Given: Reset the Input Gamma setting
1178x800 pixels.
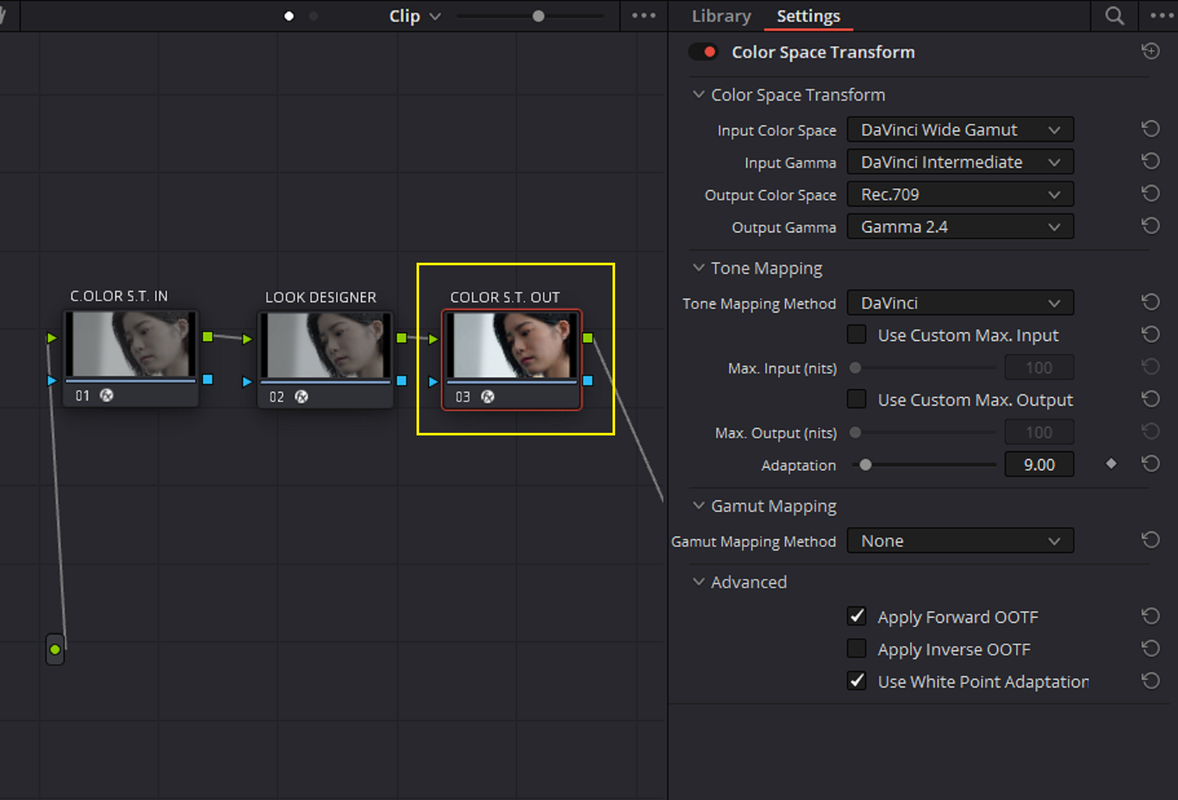Looking at the screenshot, I should pos(1150,162).
